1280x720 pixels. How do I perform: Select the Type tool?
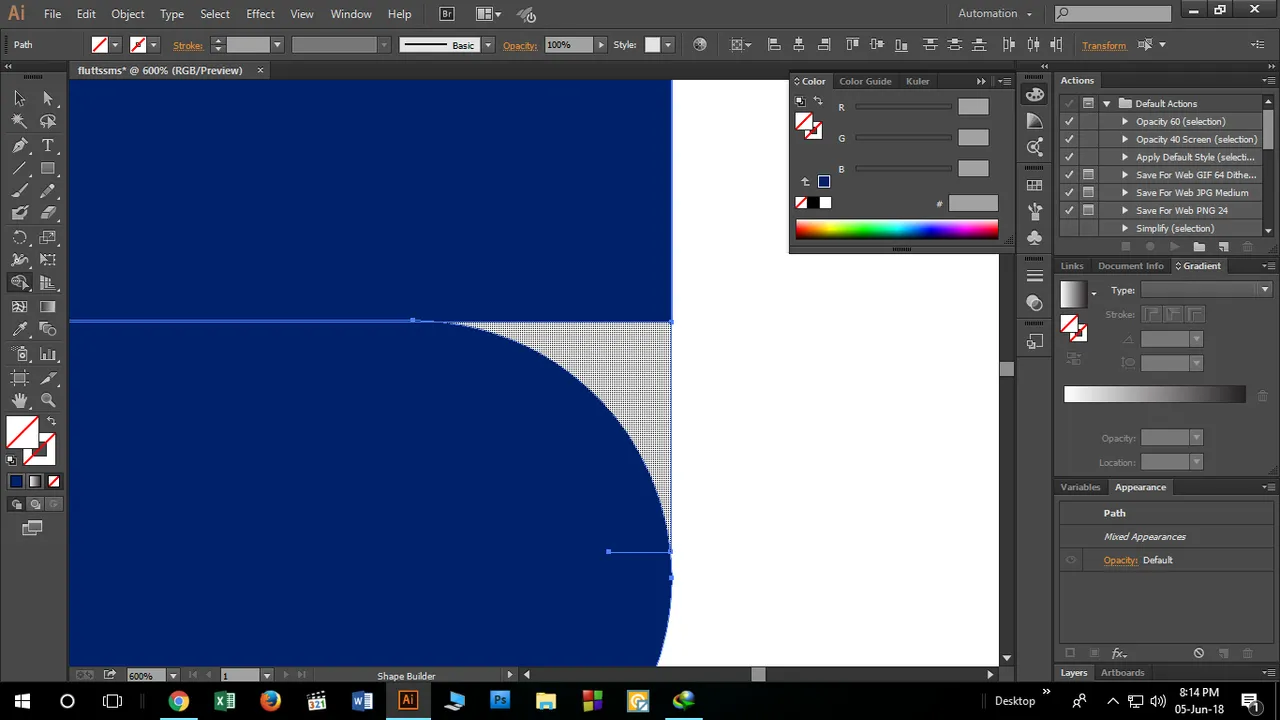[x=48, y=145]
